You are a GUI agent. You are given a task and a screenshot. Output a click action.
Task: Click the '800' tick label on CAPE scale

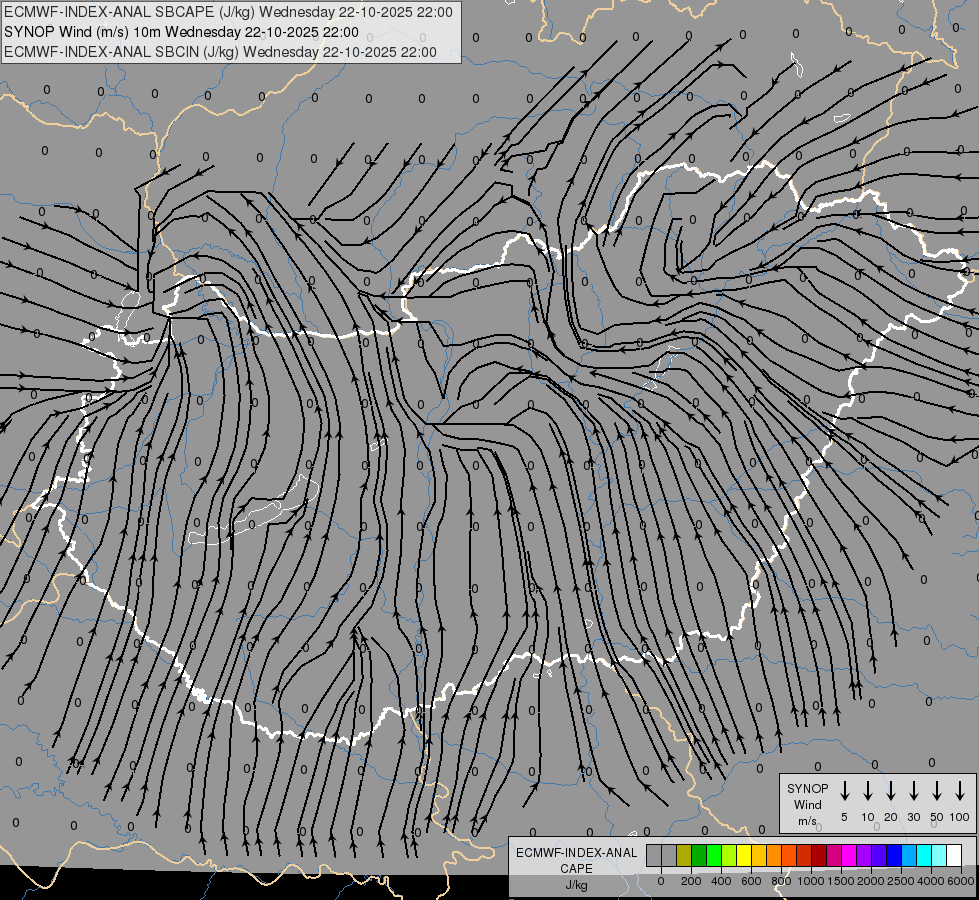pos(781,881)
